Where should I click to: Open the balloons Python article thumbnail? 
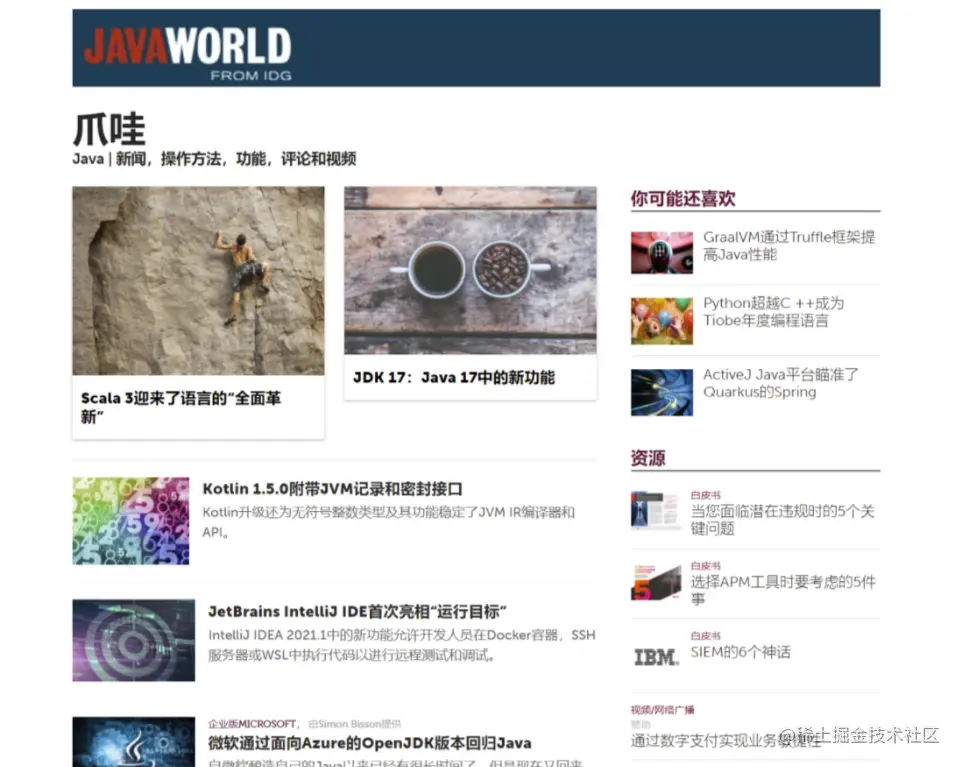662,321
